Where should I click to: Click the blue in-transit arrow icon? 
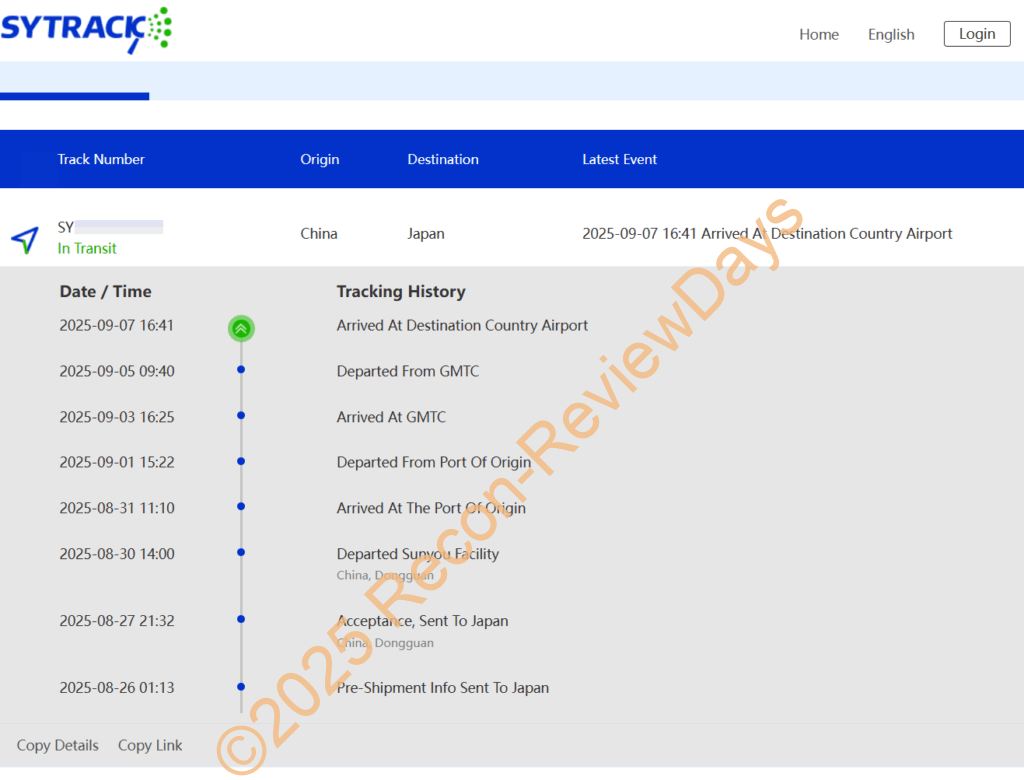25,239
